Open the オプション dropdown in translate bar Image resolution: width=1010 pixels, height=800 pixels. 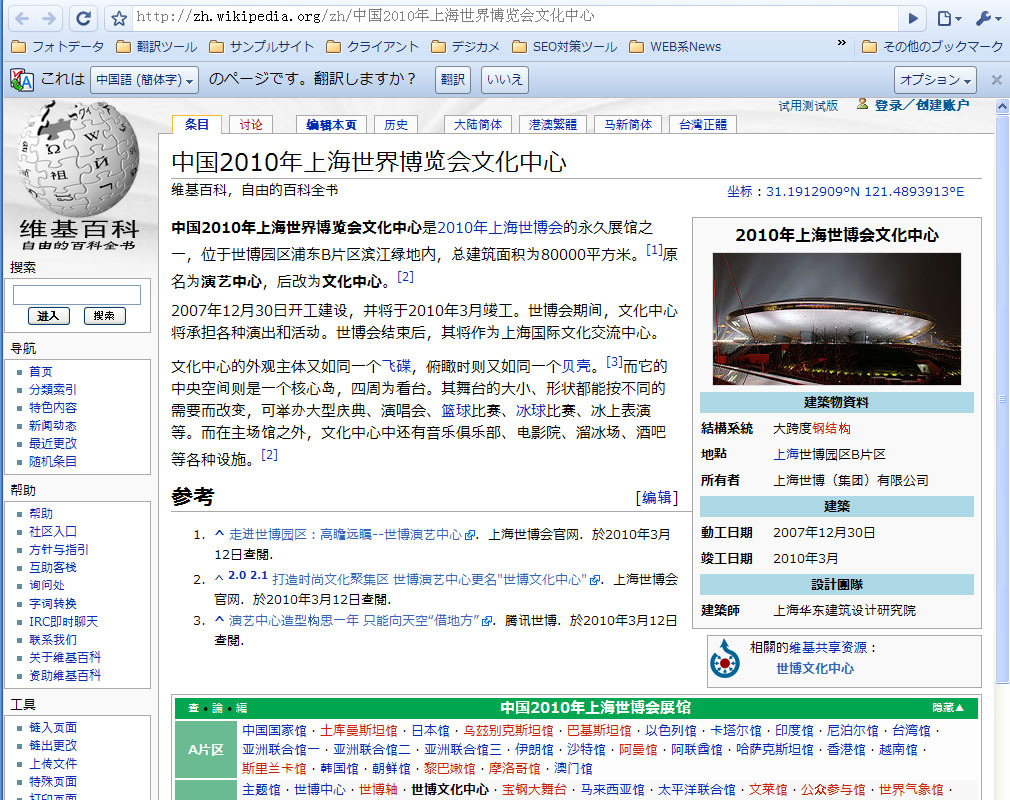point(935,80)
